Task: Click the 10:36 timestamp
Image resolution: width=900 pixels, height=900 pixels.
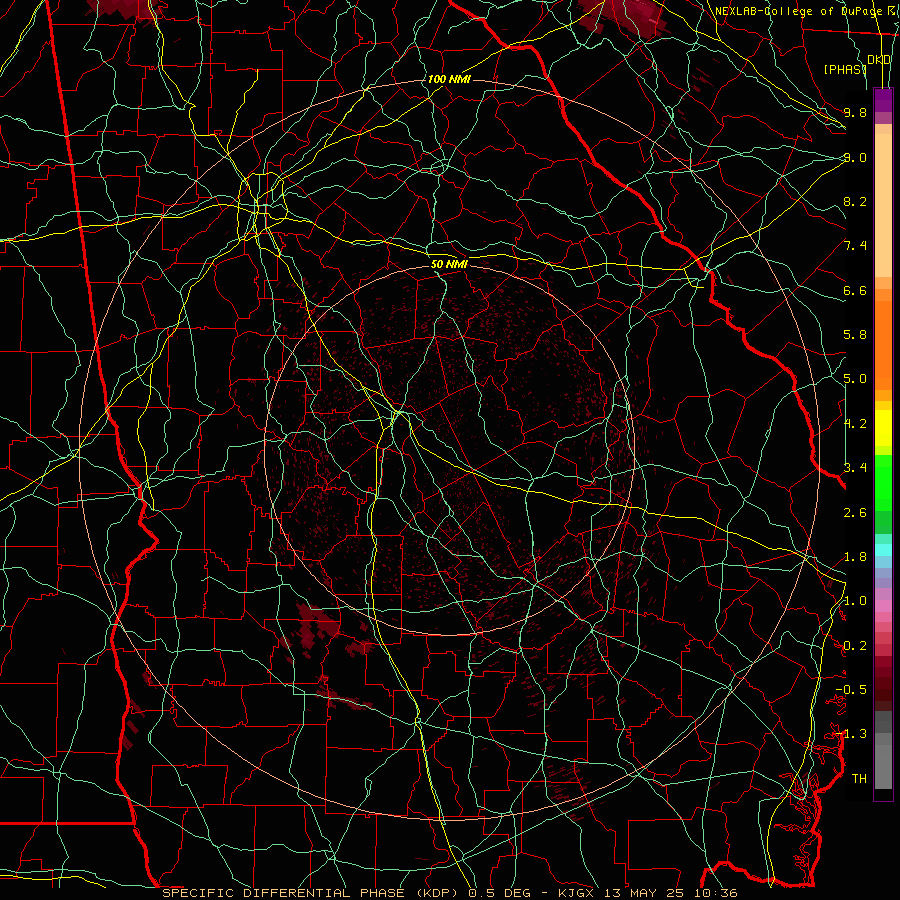Action: (717, 893)
